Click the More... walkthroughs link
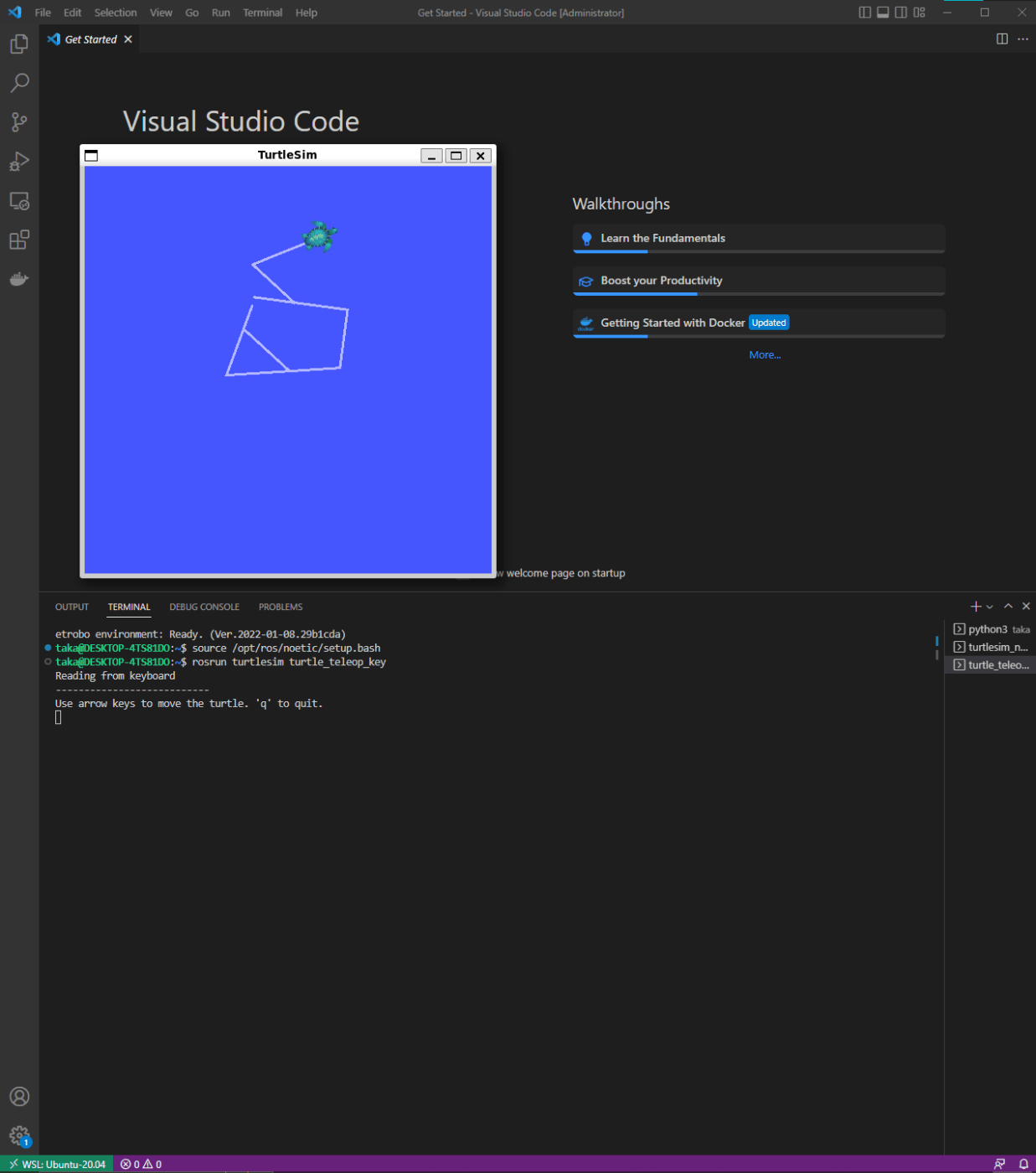This screenshot has height=1173, width=1036. [765, 355]
